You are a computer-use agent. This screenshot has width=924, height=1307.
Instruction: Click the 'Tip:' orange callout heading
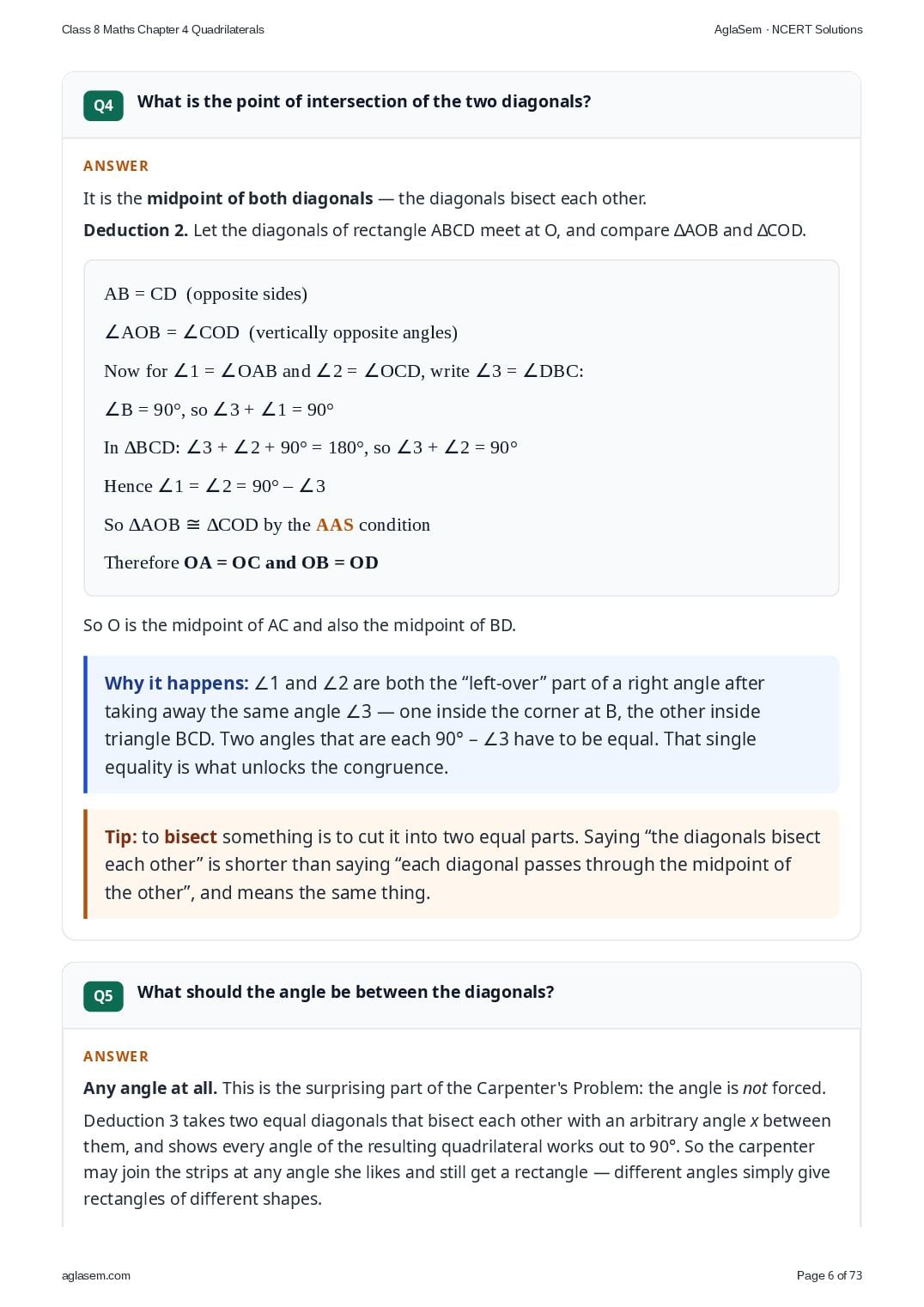[121, 837]
